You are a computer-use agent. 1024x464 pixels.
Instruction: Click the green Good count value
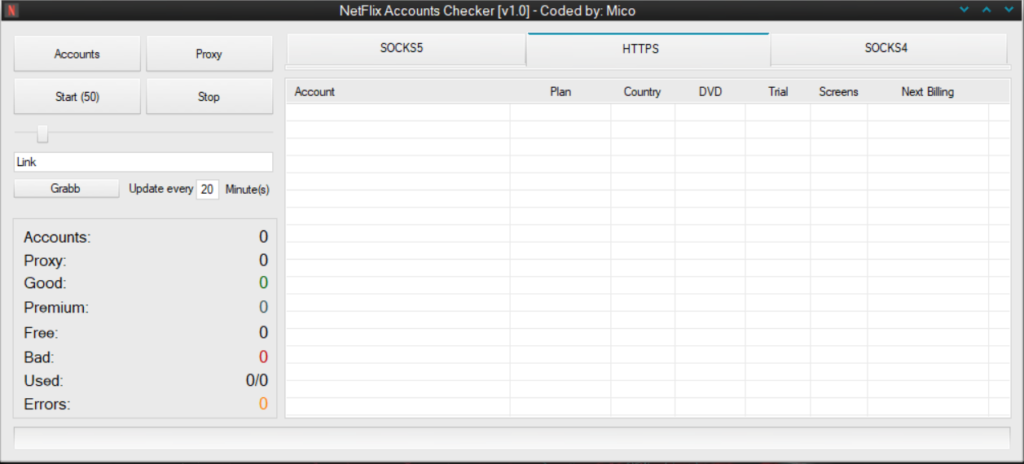point(263,283)
